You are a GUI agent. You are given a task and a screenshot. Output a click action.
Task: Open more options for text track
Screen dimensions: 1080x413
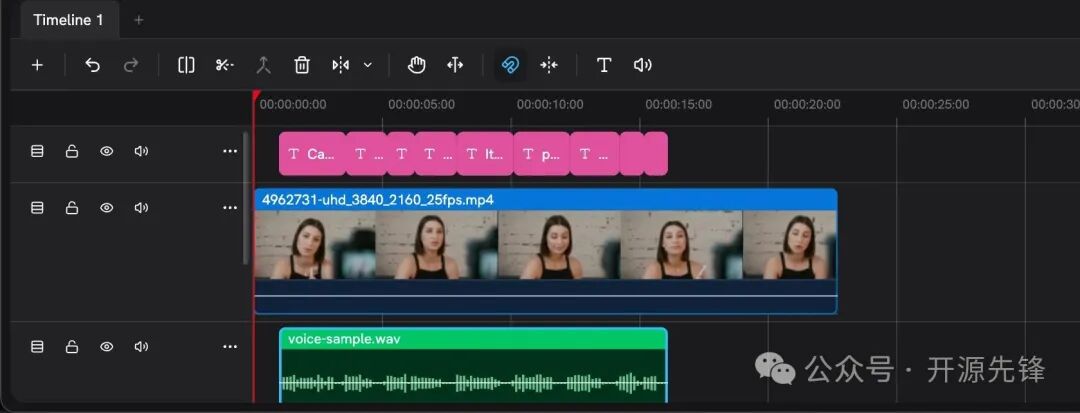click(230, 151)
